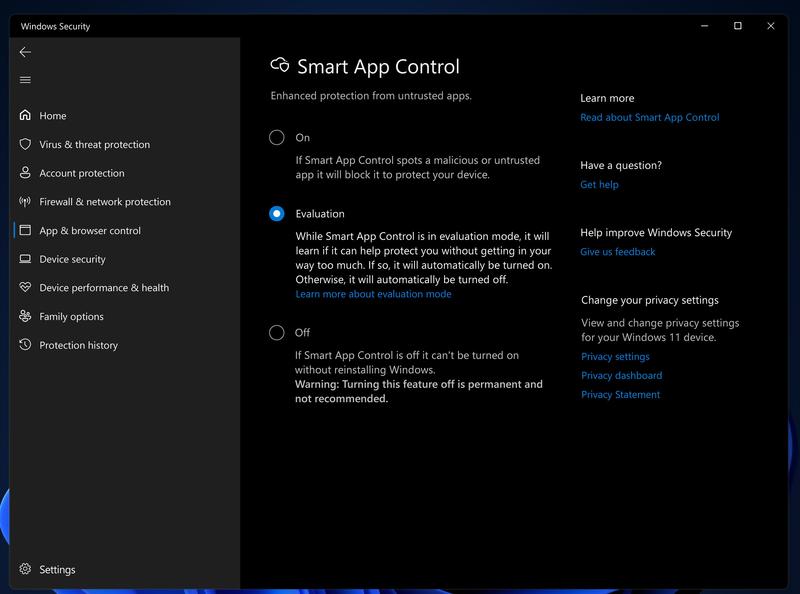The width and height of the screenshot is (800, 594).
Task: Click the antenna icon for Firewall
Action: (x=25, y=202)
